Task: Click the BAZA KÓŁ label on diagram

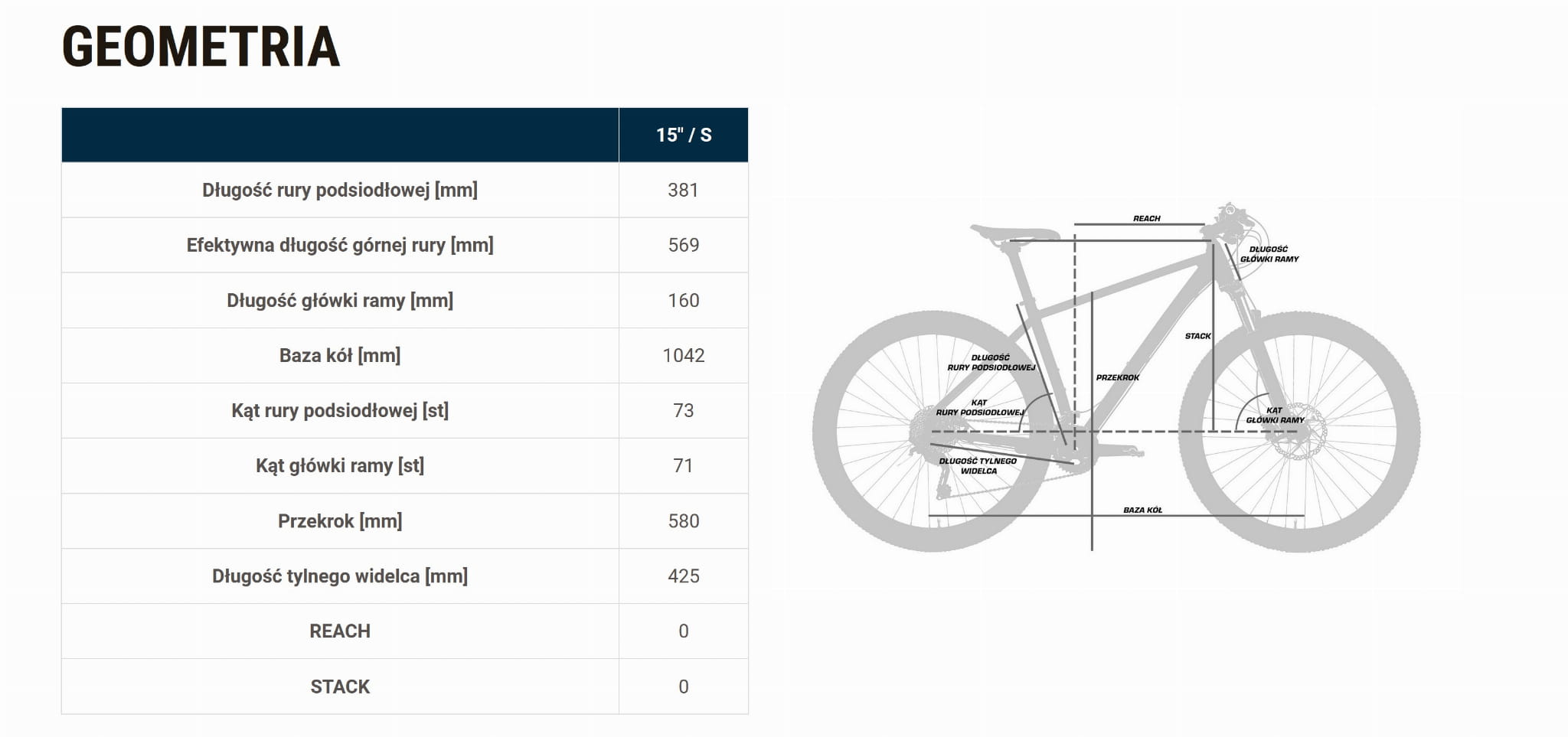Action: pos(1142,510)
